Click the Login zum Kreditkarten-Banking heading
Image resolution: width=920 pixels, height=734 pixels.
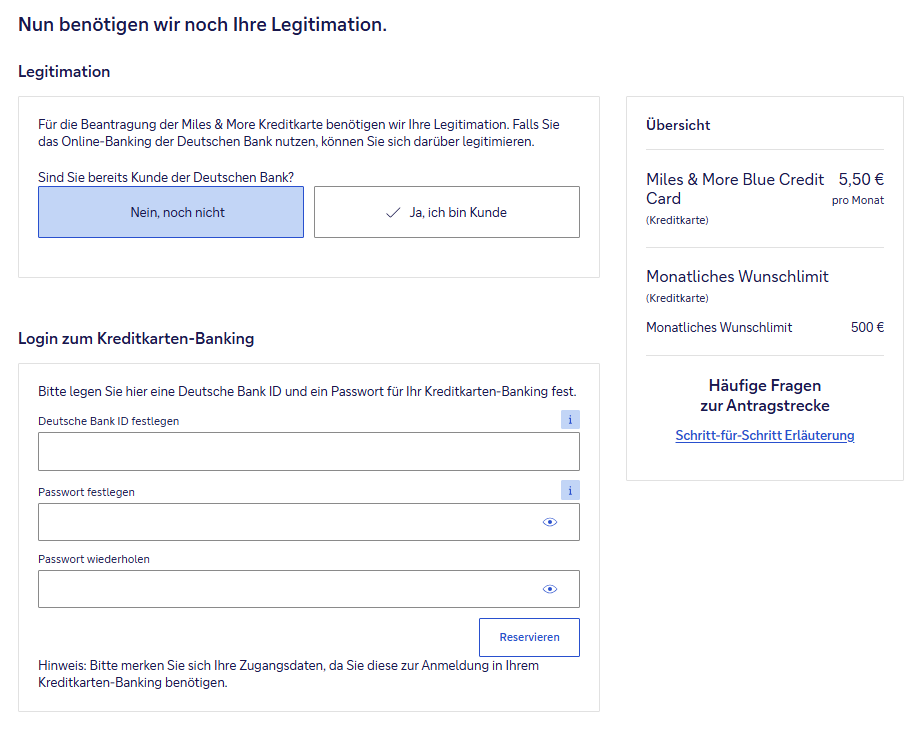136,338
